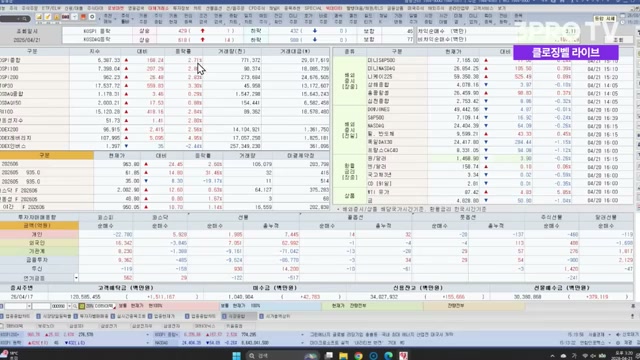Expand the KOSPI 종합 ticker bar dropdown arrow
Image resolution: width=640 pixels, height=360 pixels.
[x=302, y=335]
